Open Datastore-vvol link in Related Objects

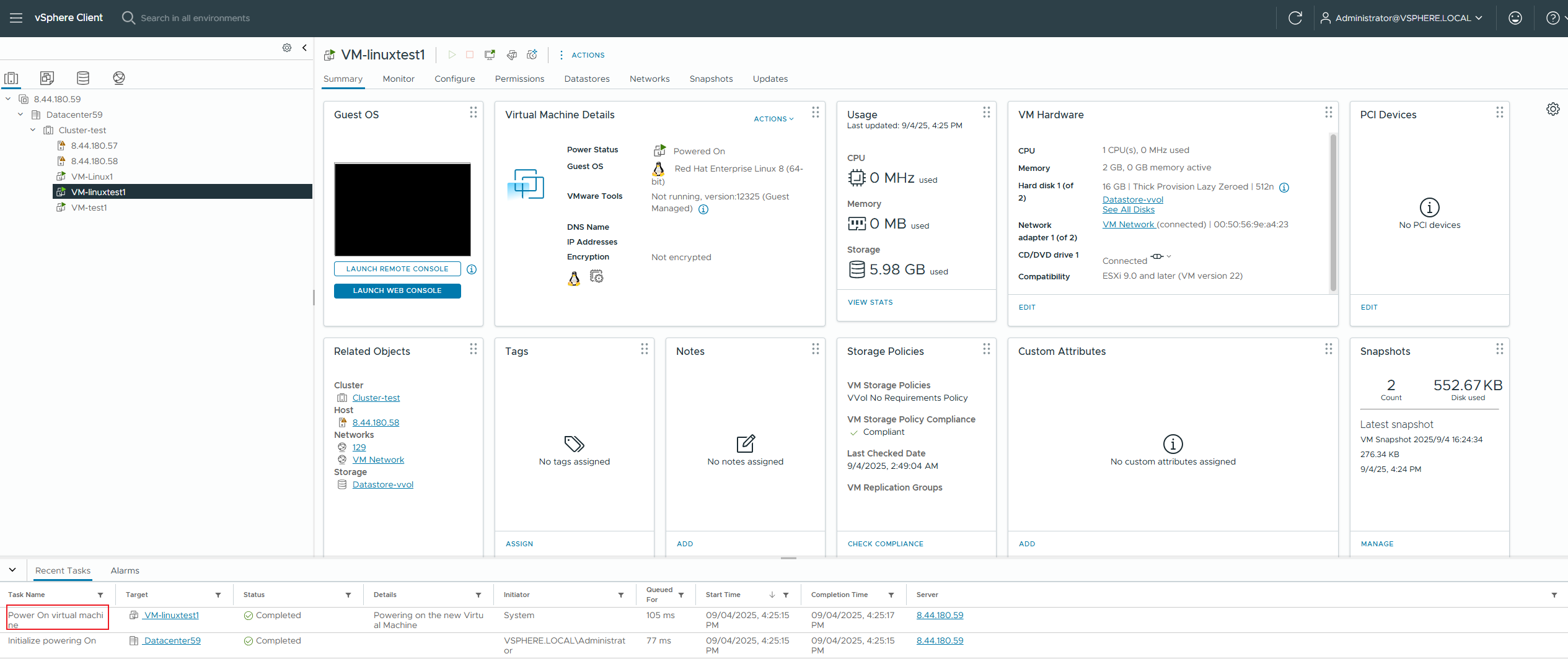383,485
